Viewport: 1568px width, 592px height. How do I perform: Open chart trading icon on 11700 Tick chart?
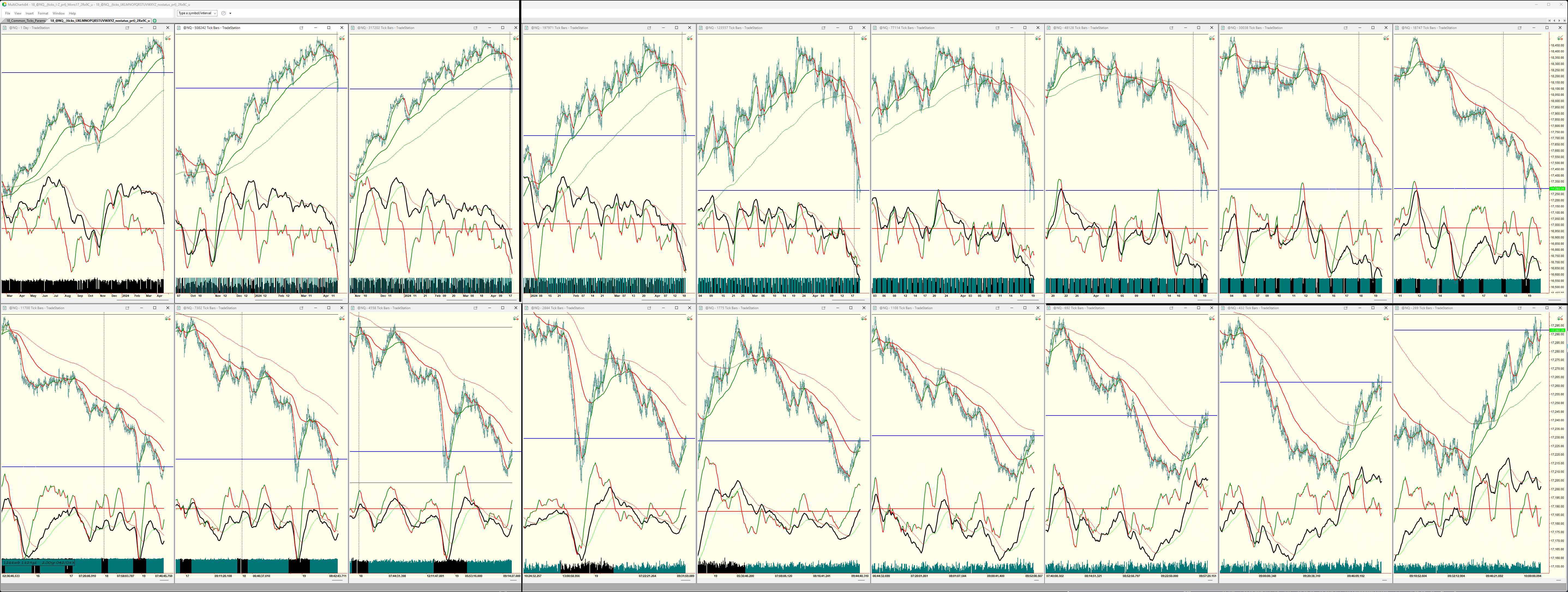coord(168,319)
